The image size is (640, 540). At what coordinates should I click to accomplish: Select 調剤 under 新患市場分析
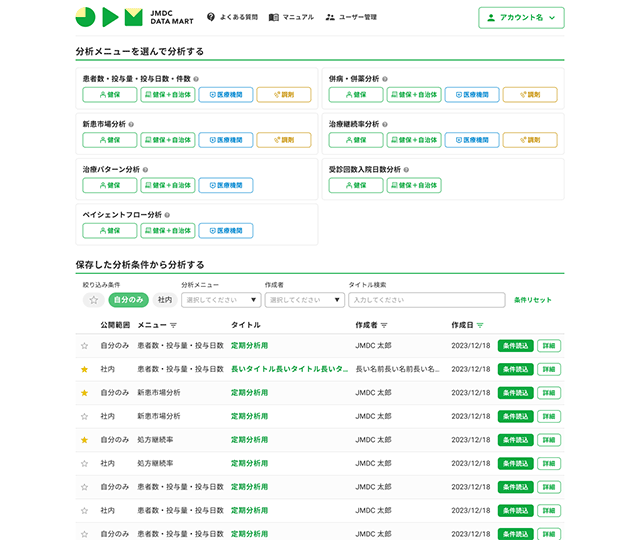pos(283,140)
